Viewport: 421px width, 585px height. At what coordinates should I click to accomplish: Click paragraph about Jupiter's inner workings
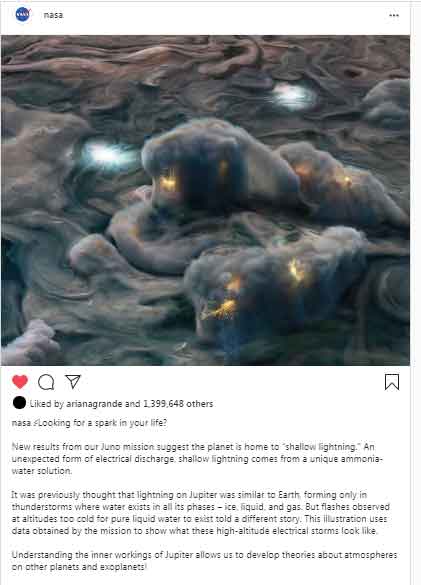(204, 561)
